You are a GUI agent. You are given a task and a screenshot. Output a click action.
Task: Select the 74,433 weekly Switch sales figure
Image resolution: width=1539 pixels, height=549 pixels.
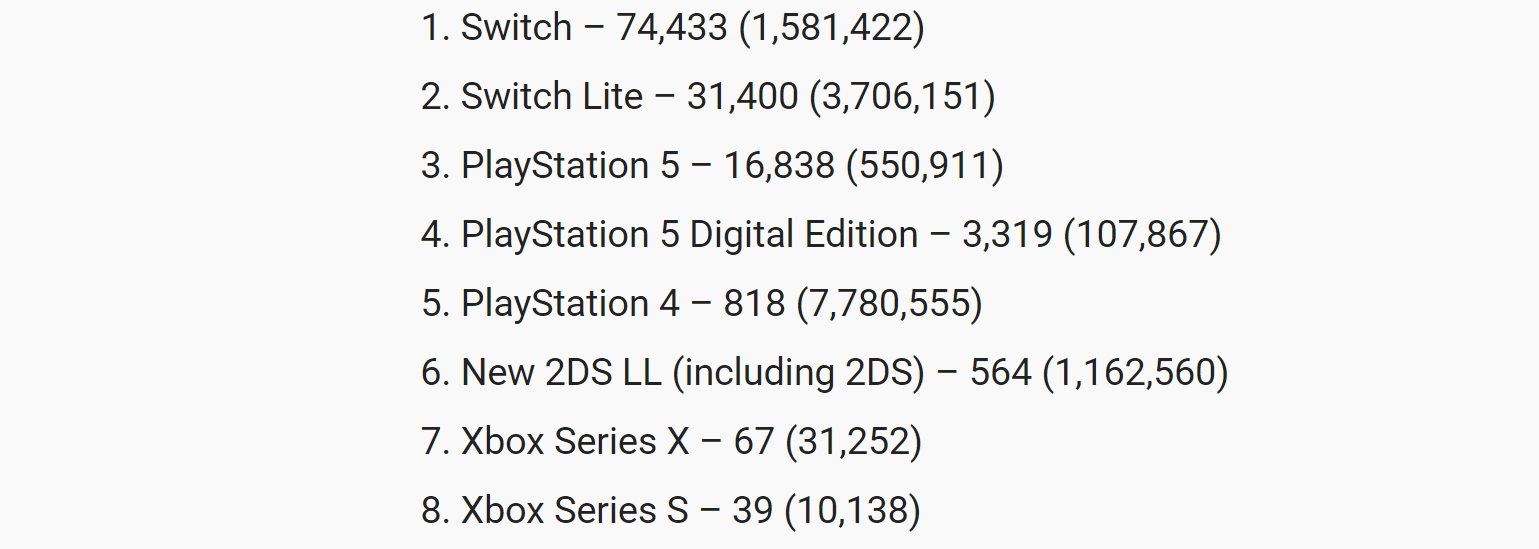[x=672, y=28]
